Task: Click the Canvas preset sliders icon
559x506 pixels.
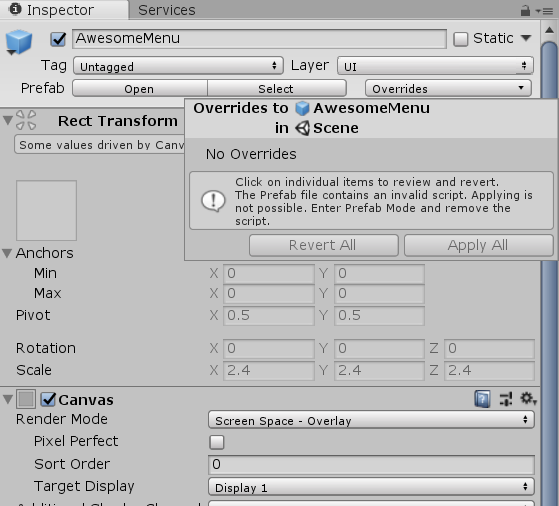Action: coord(506,399)
